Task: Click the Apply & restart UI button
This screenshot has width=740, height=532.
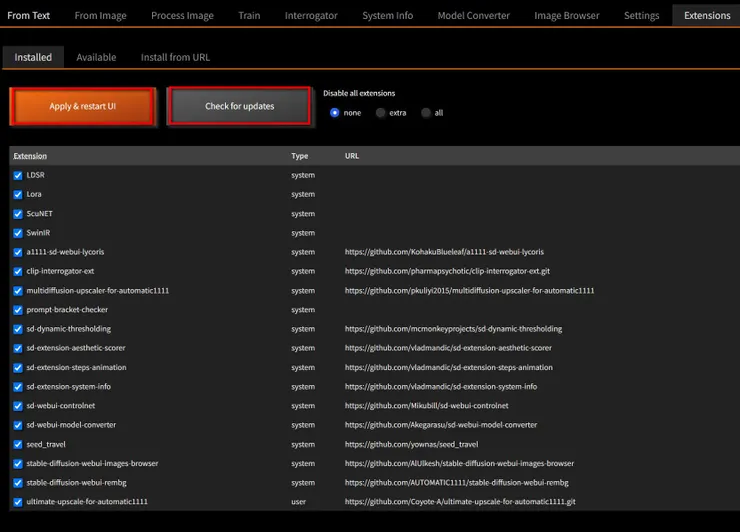Action: [x=83, y=106]
